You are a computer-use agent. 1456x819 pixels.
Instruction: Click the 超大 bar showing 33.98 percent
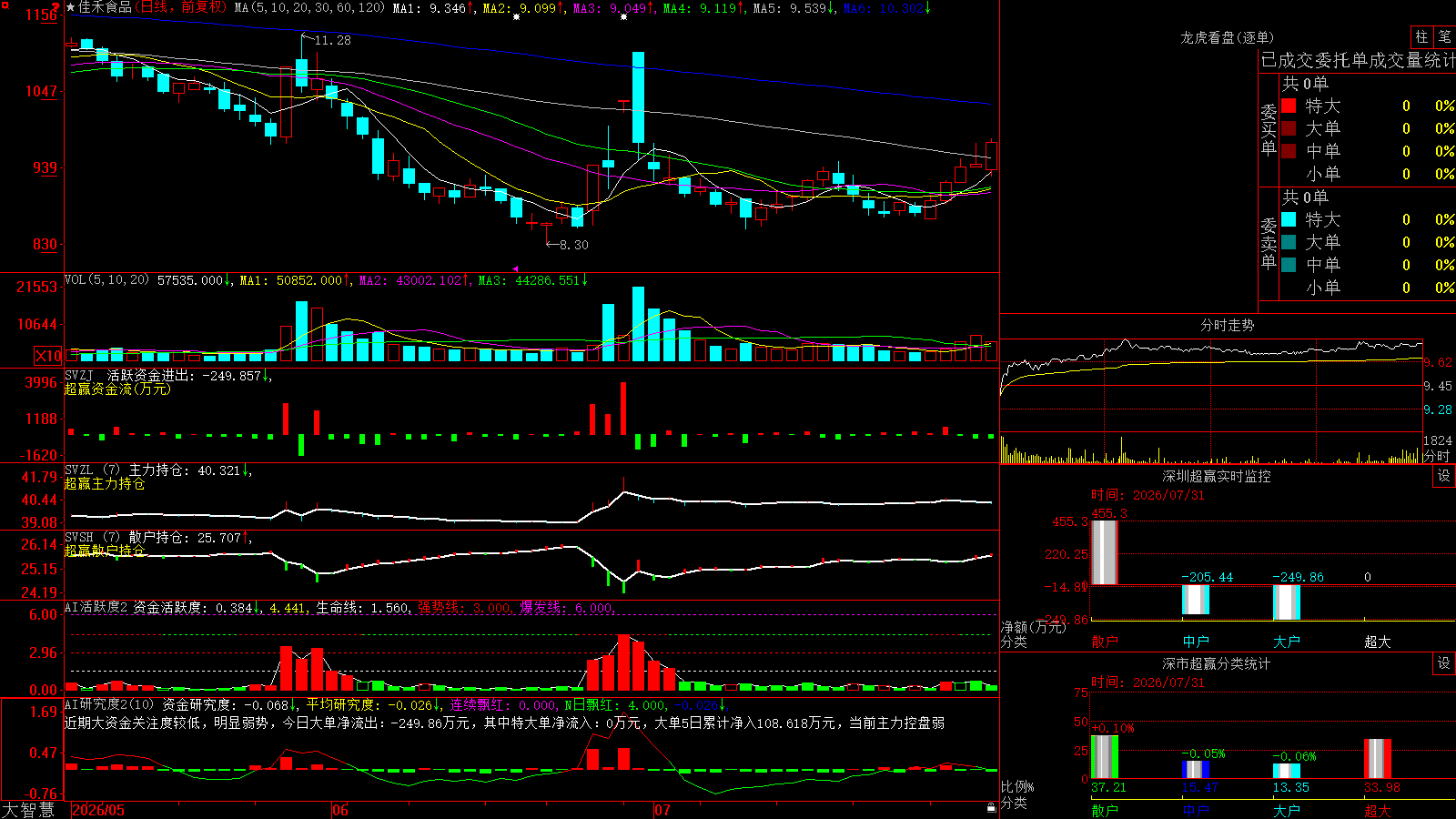tap(1378, 759)
